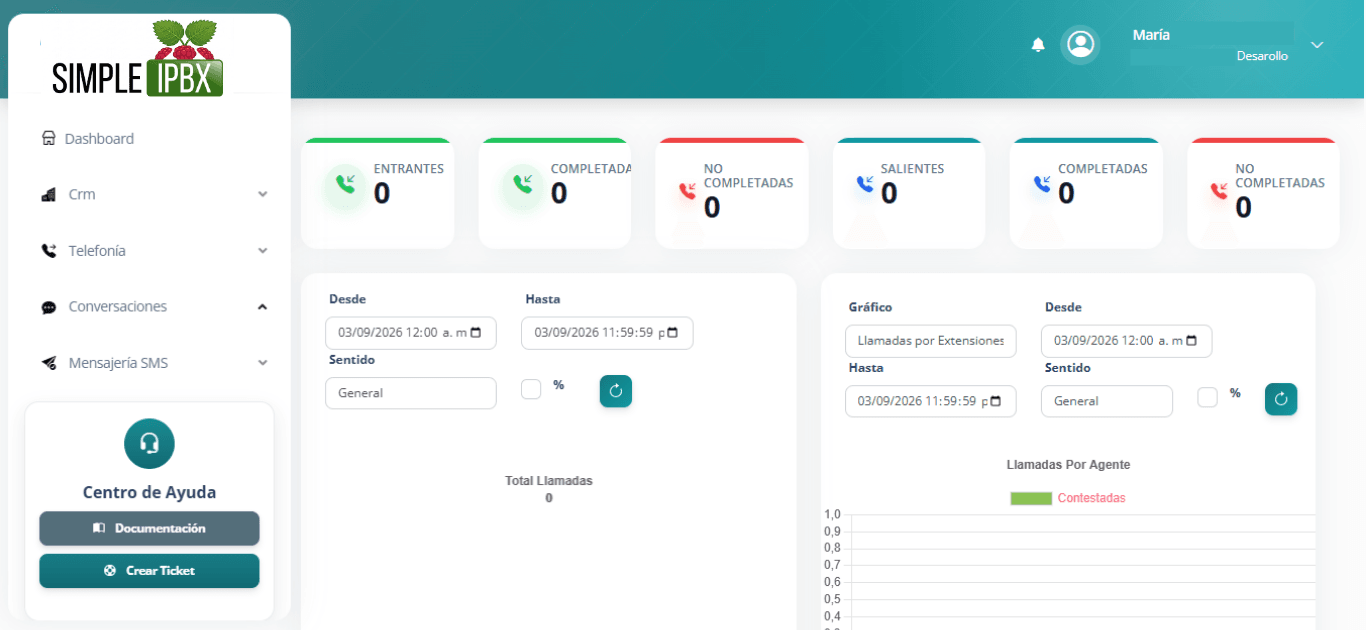Screen dimensions: 1366x630
Task: Refresh the Llamadas Por Agente chart
Action: (x=1281, y=399)
